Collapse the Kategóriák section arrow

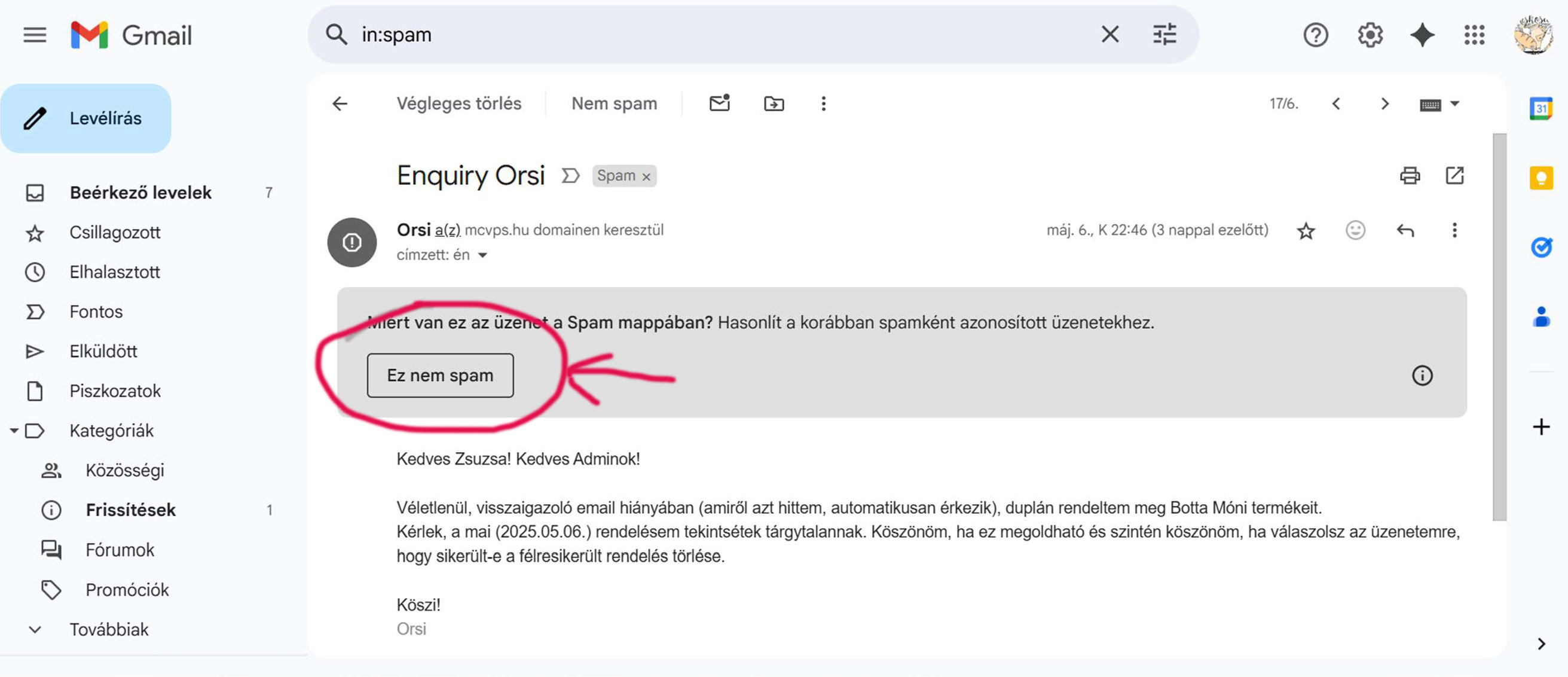[13, 431]
